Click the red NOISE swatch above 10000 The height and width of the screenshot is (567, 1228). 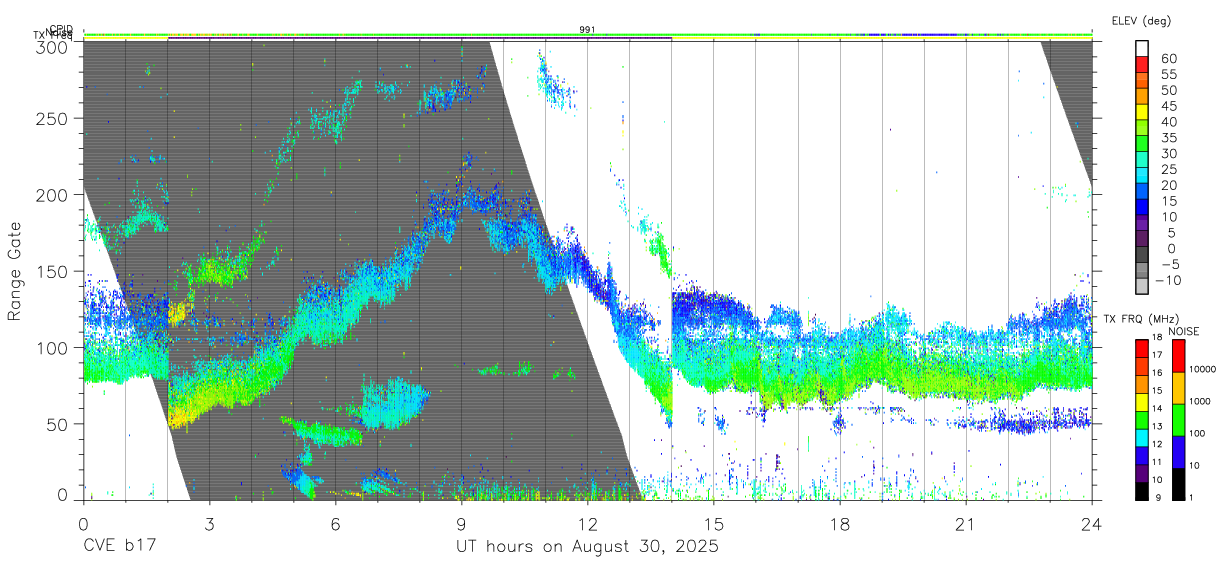(x=1178, y=355)
